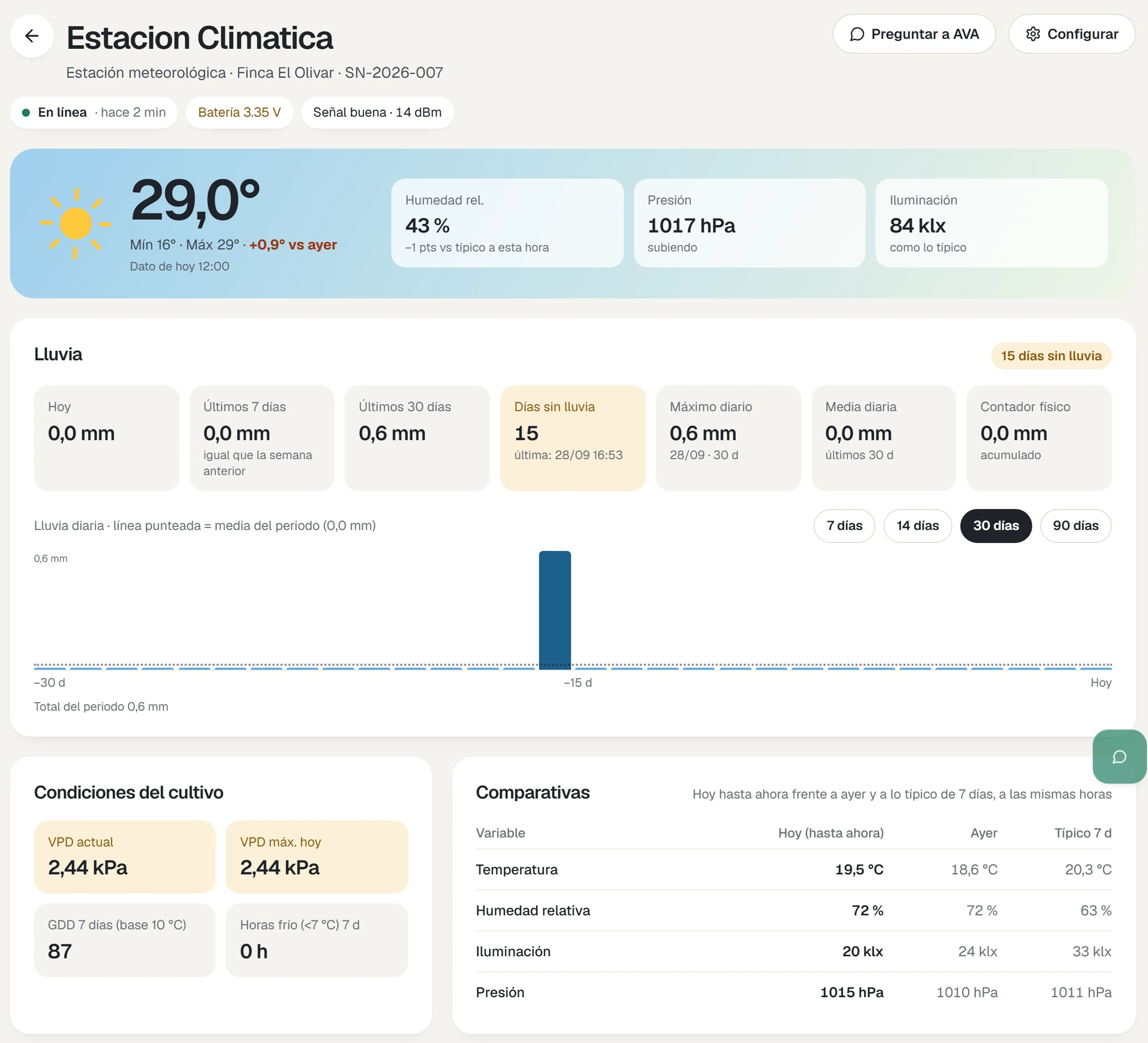Click the Últimos 7 días rain card

click(262, 438)
